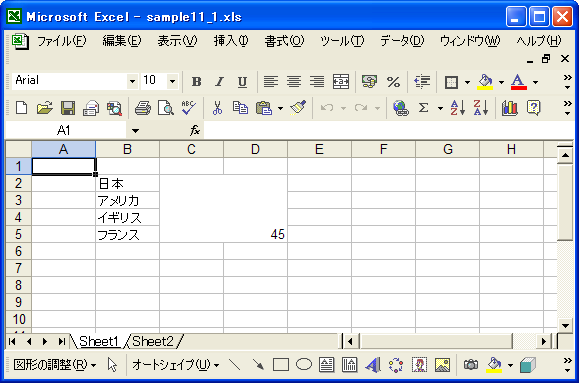Open the Name Box dropdown arrow

pos(136,130)
